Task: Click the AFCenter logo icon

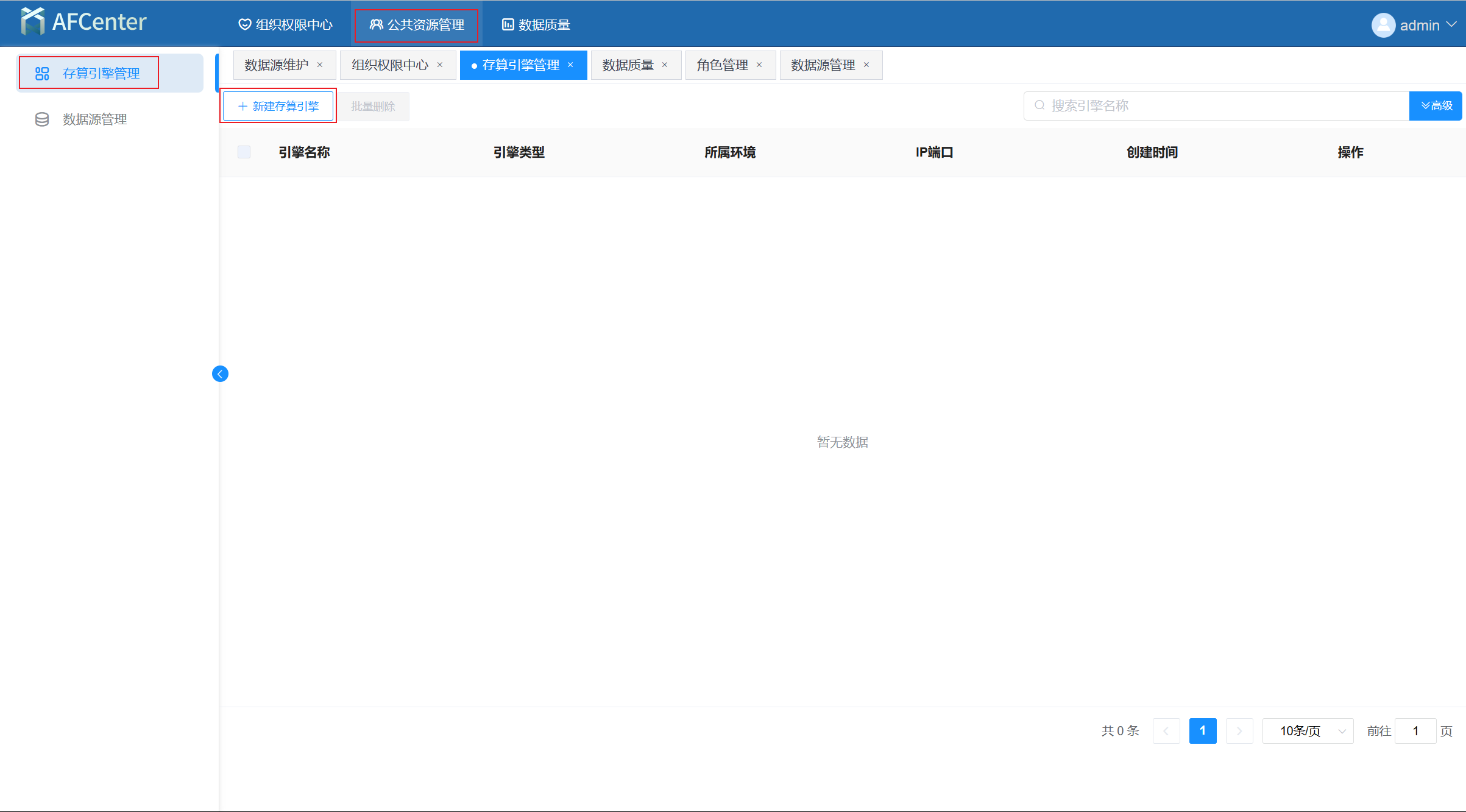Action: point(33,22)
